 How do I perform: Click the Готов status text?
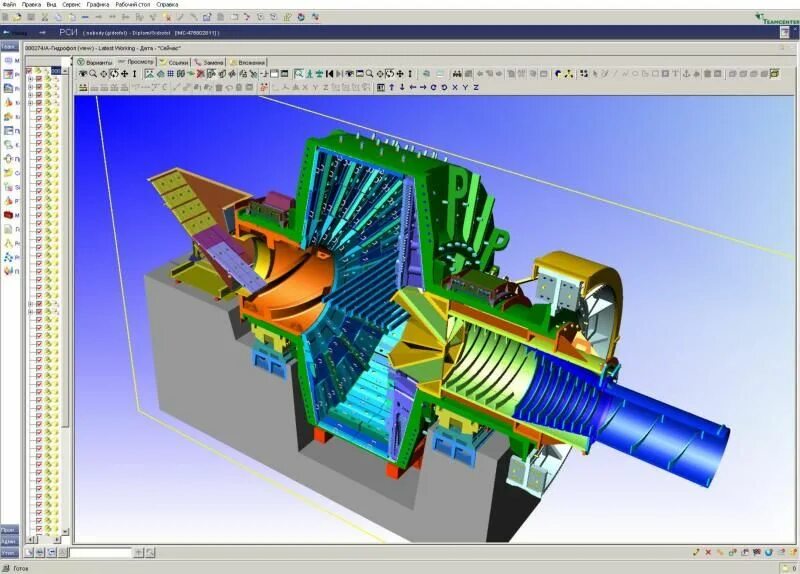coord(20,568)
